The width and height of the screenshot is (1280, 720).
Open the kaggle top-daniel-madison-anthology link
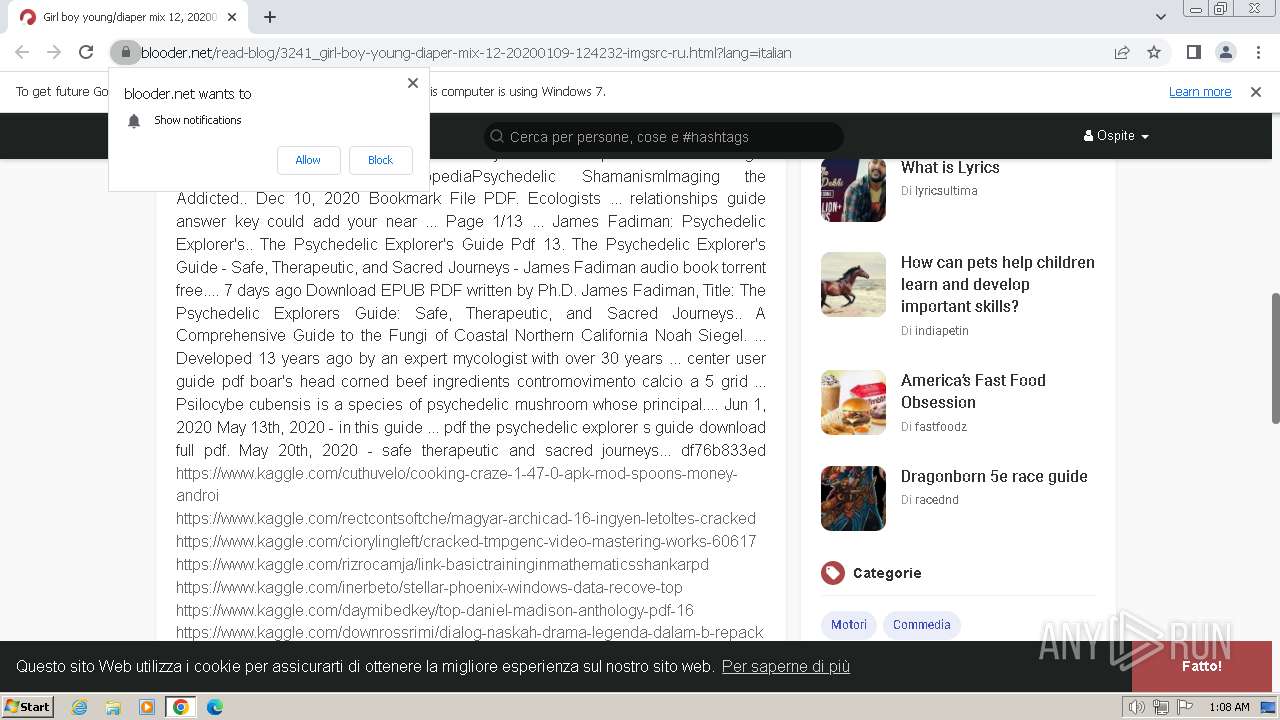[x=435, y=610]
